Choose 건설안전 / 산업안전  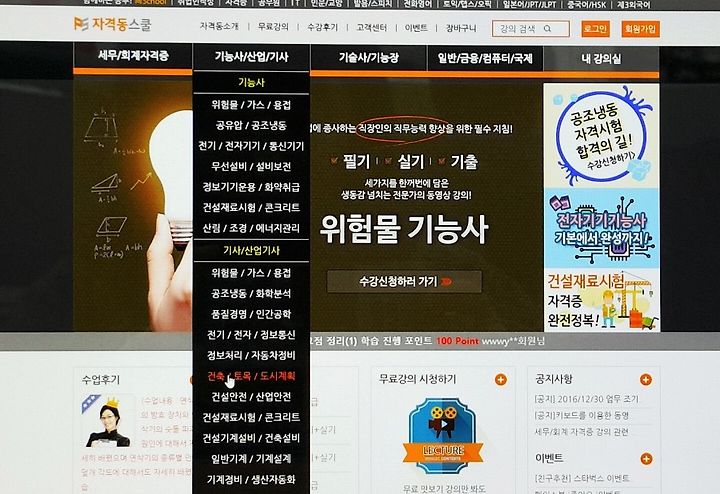point(251,397)
